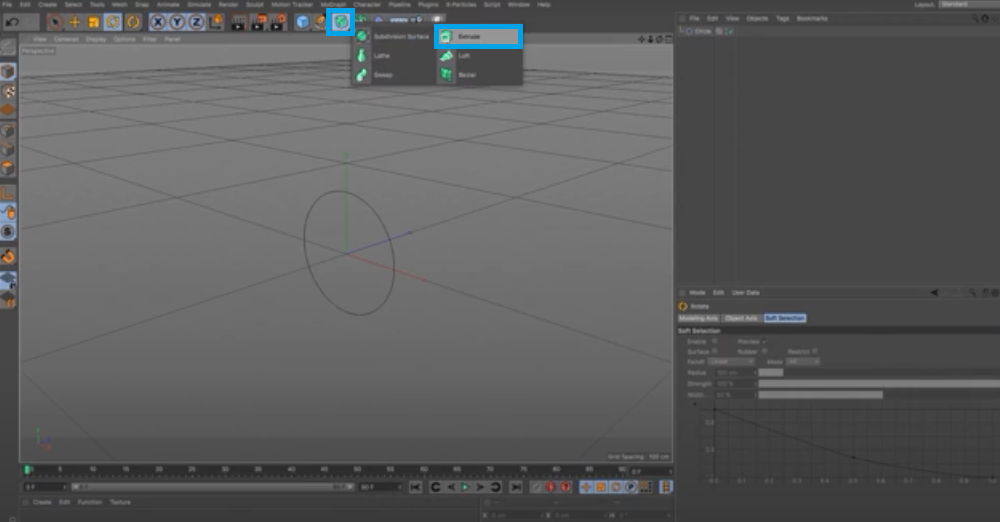Screen dimensions: 1000x522
Task: Open Edit Render Settings icon
Action: 277,23
